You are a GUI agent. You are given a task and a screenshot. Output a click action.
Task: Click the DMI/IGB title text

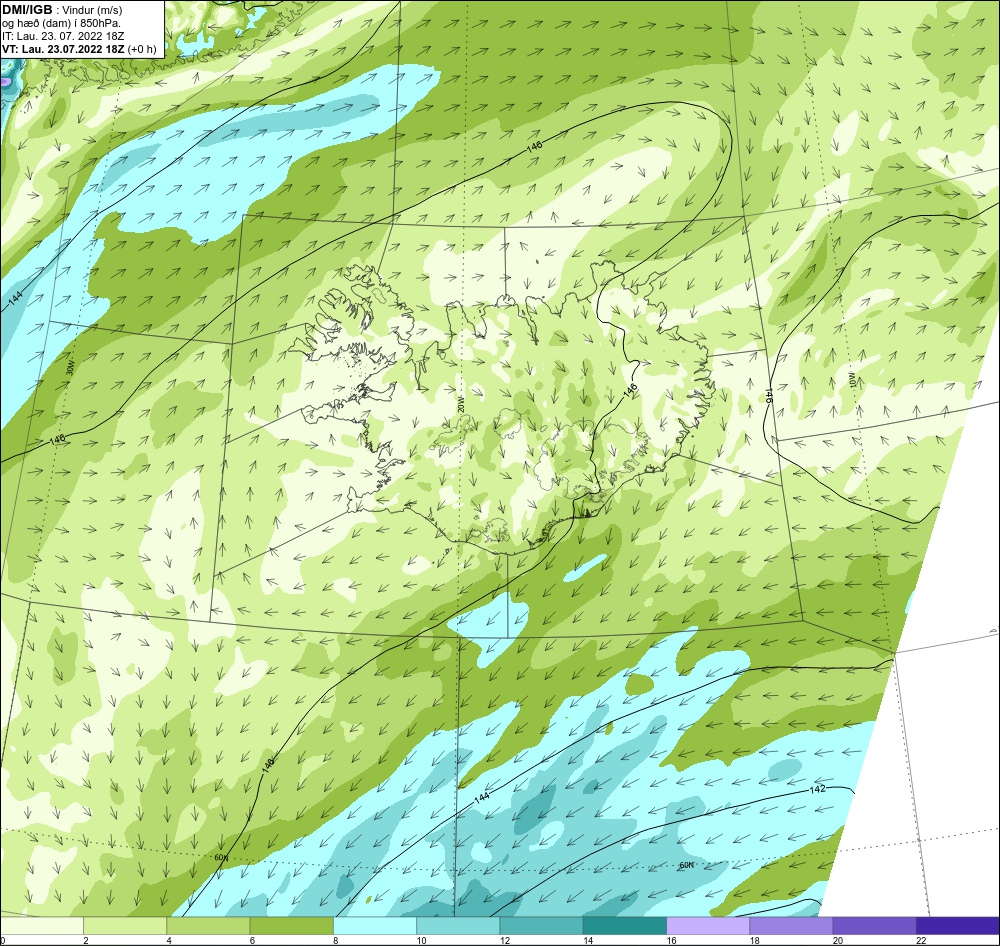point(27,10)
